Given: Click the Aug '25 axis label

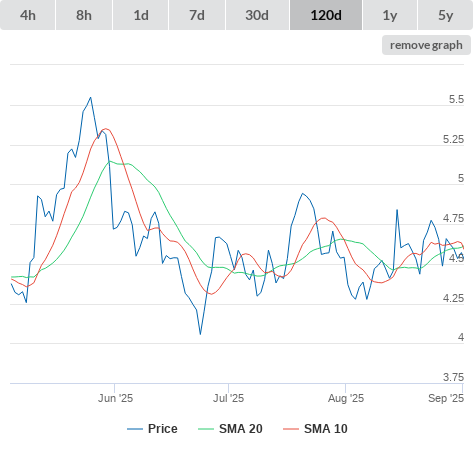Looking at the screenshot, I should click(x=346, y=398).
